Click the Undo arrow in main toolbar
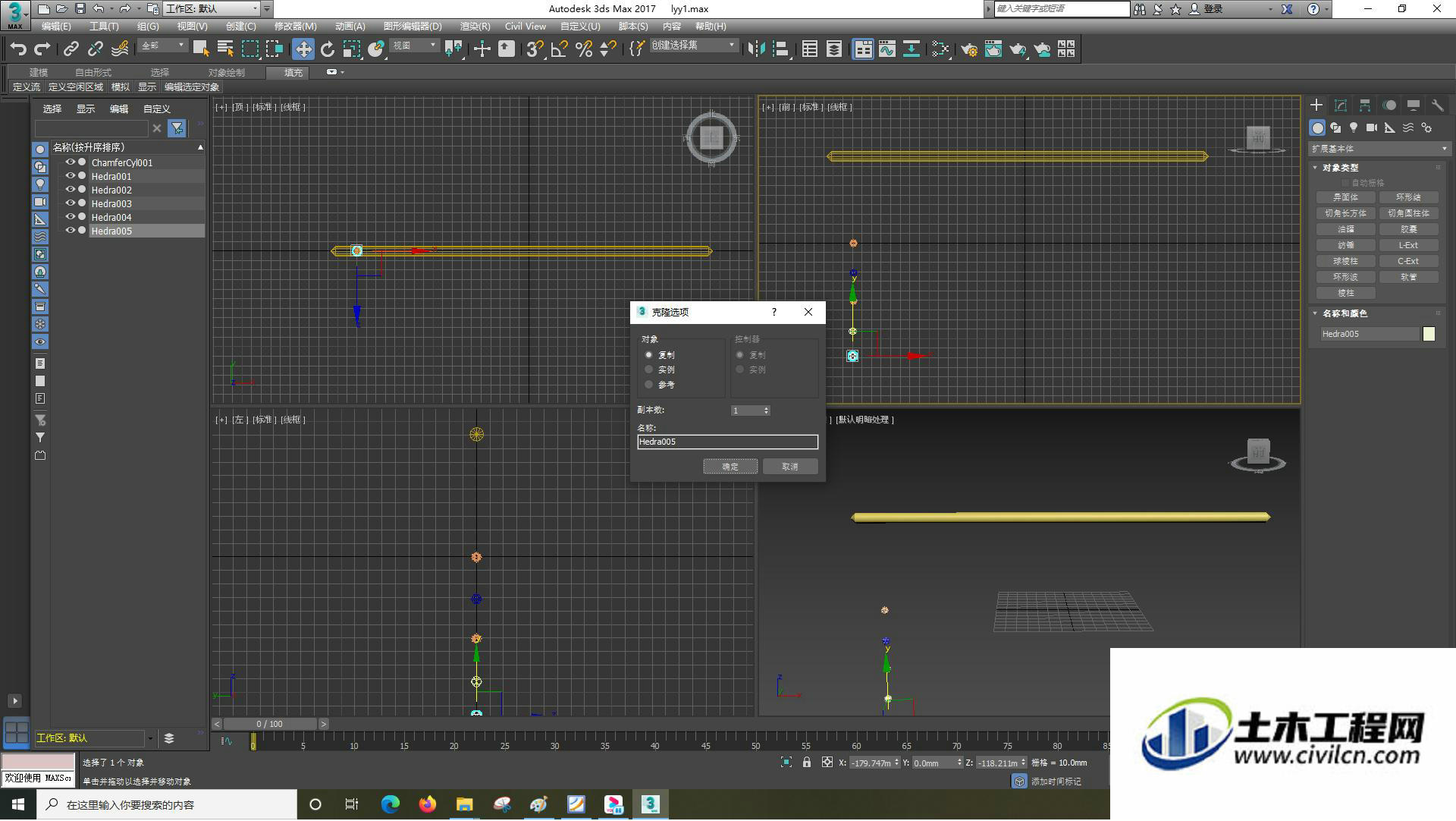The height and width of the screenshot is (821, 1456). point(18,49)
